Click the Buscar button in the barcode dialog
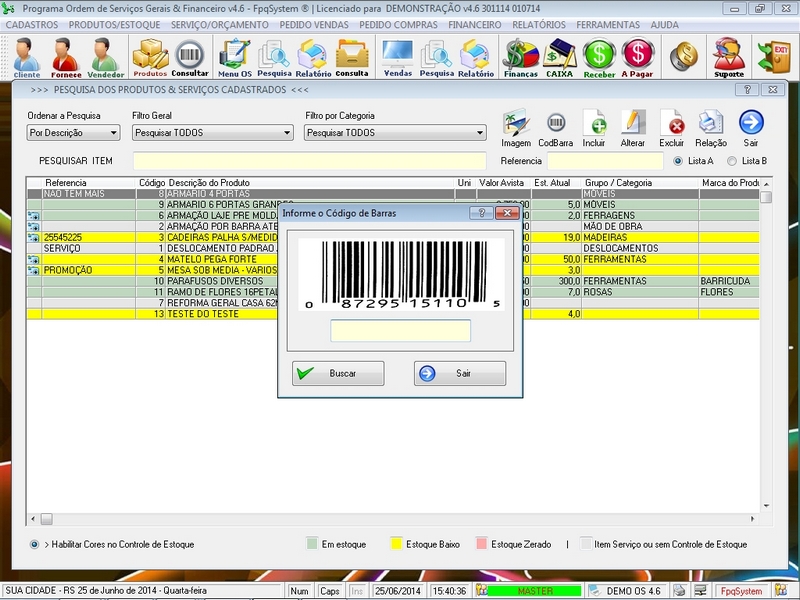Viewport: 800px width, 600px height. tap(340, 374)
